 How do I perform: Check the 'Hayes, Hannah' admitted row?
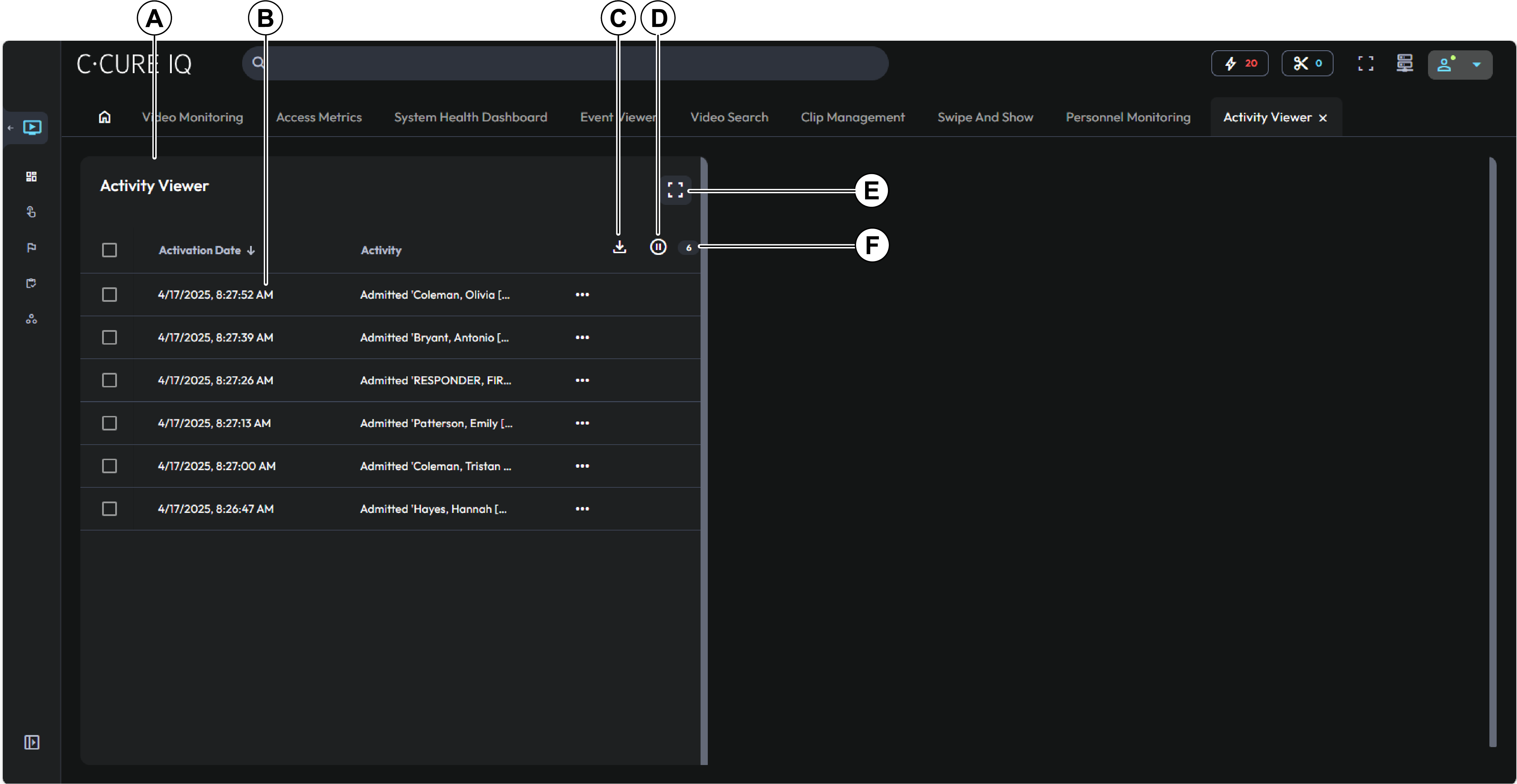pos(110,508)
